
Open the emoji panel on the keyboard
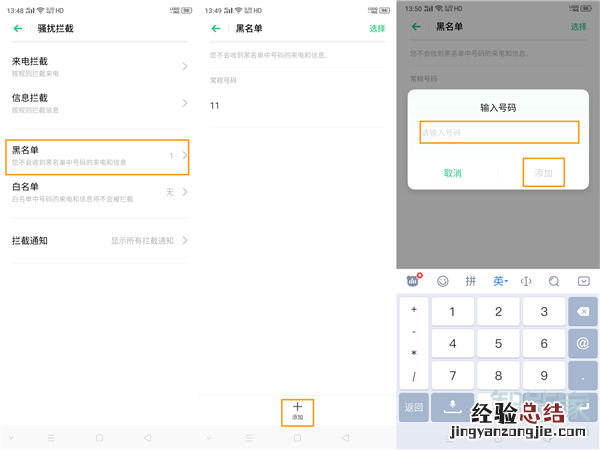tap(443, 281)
